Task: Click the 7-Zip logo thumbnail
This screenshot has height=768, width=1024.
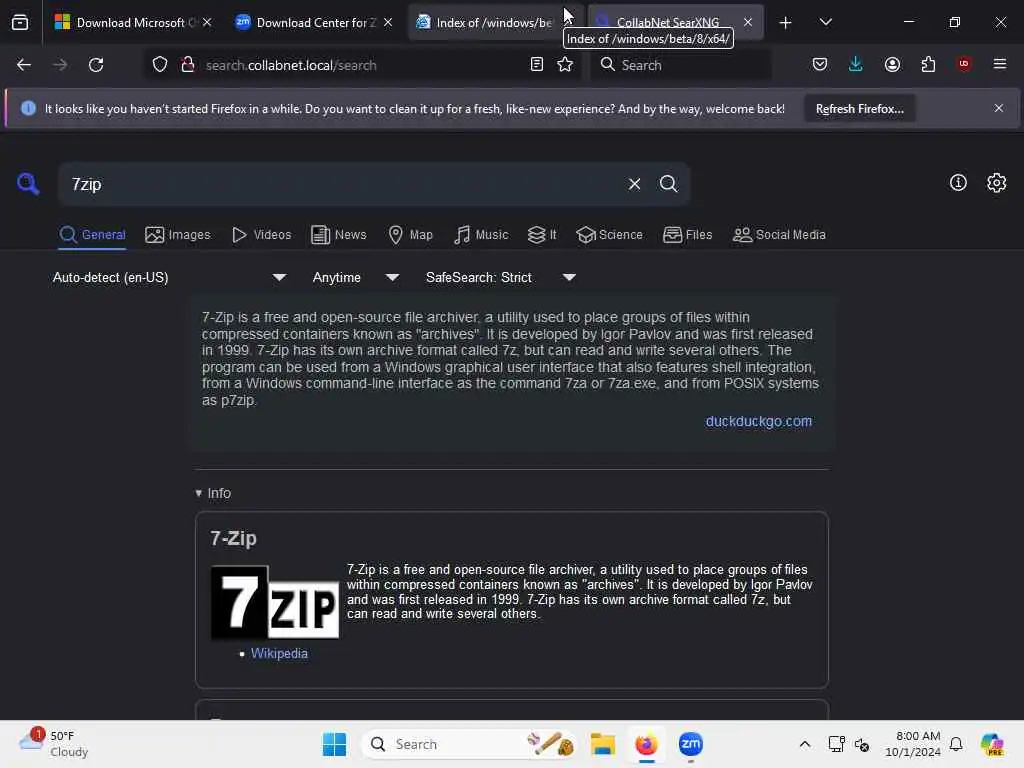Action: pyautogui.click(x=275, y=603)
